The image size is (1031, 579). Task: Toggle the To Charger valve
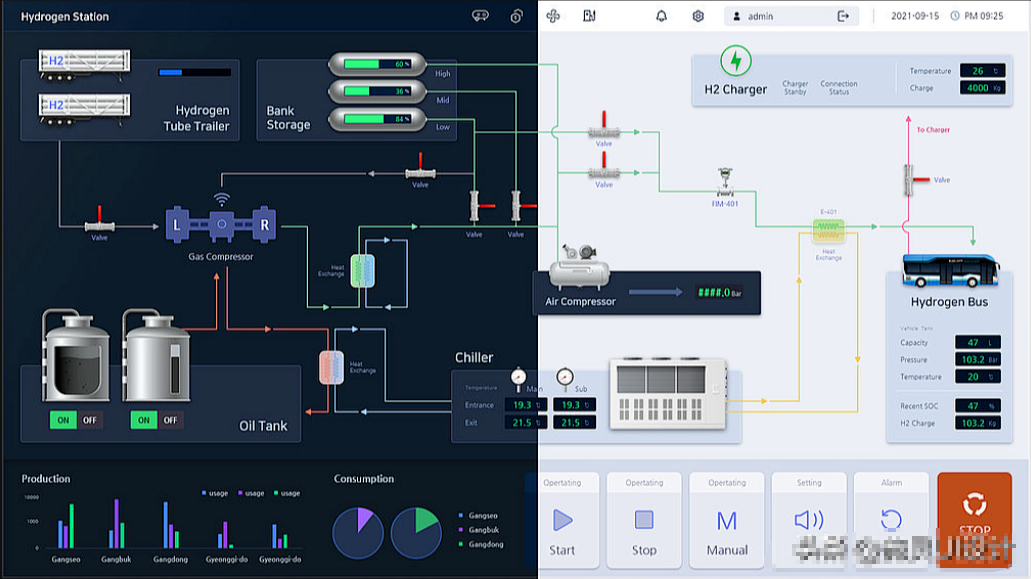(917, 179)
